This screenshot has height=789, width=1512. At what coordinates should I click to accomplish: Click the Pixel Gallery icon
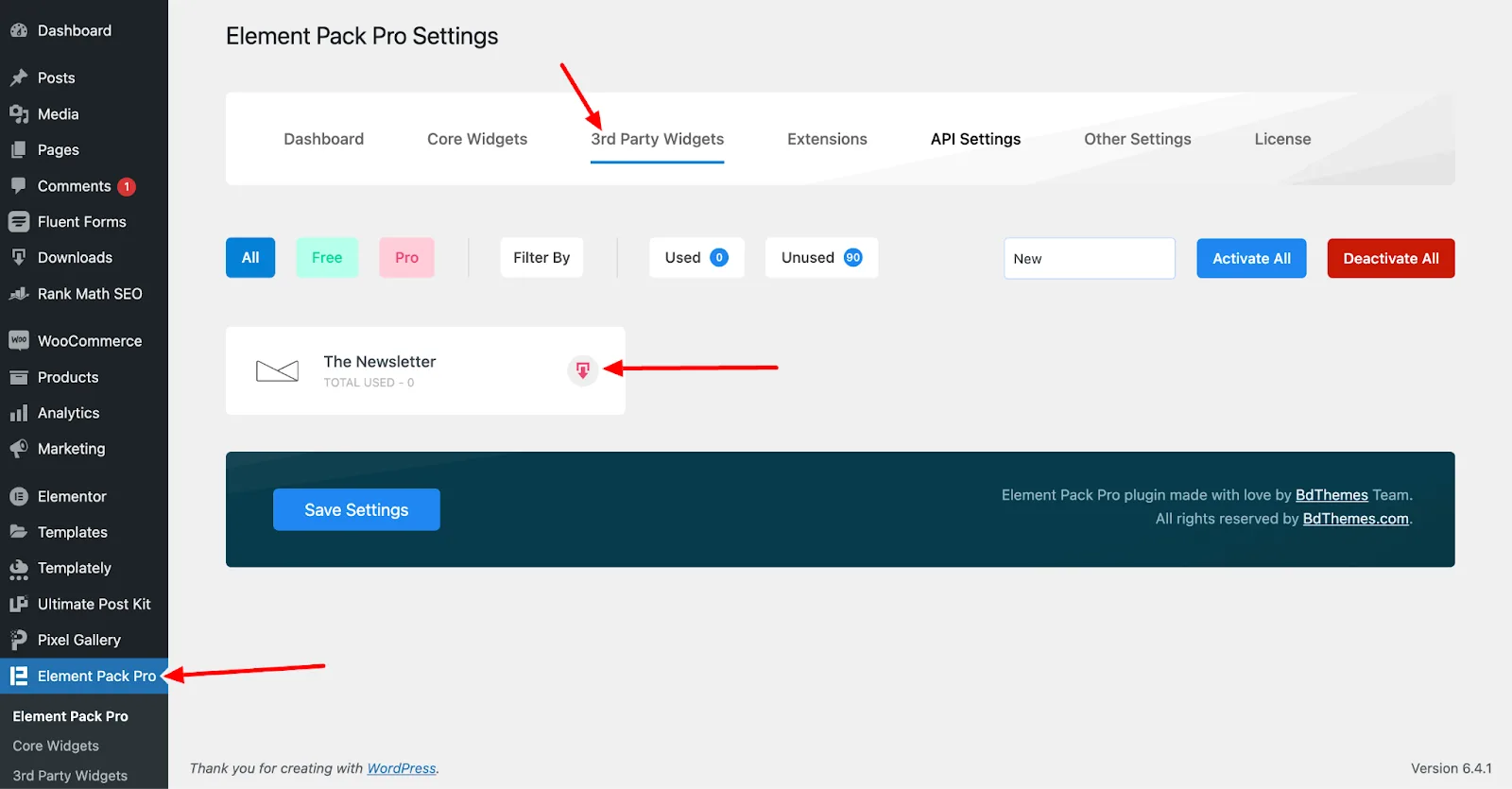(19, 640)
